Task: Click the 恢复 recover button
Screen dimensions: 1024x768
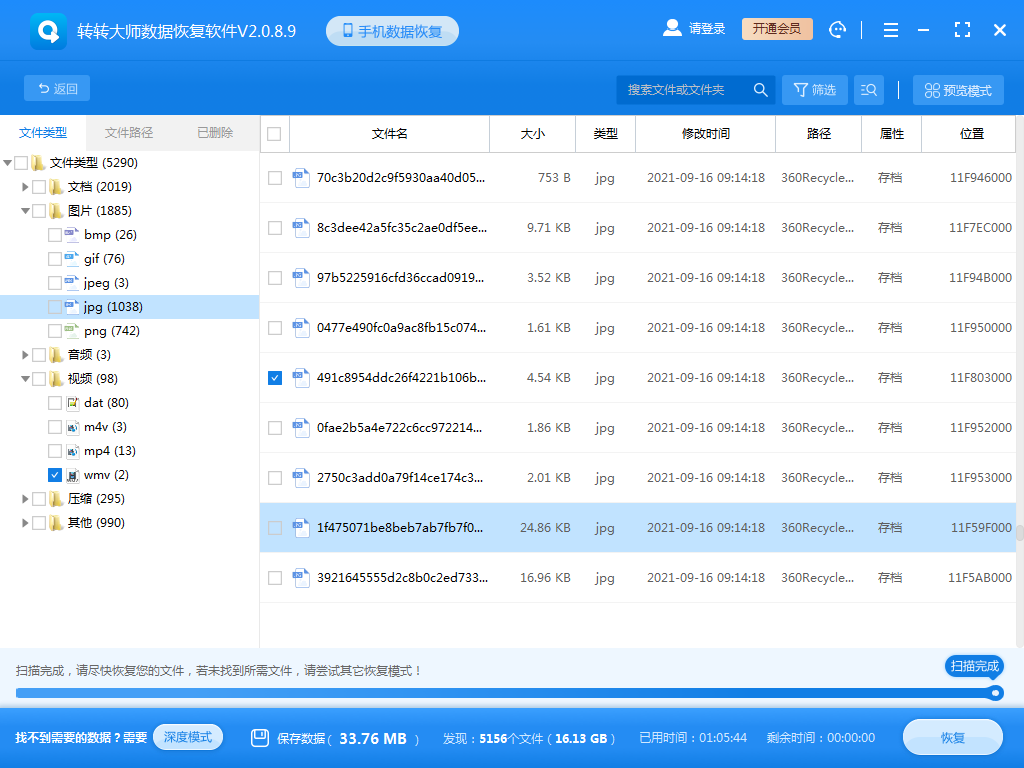Action: click(952, 737)
